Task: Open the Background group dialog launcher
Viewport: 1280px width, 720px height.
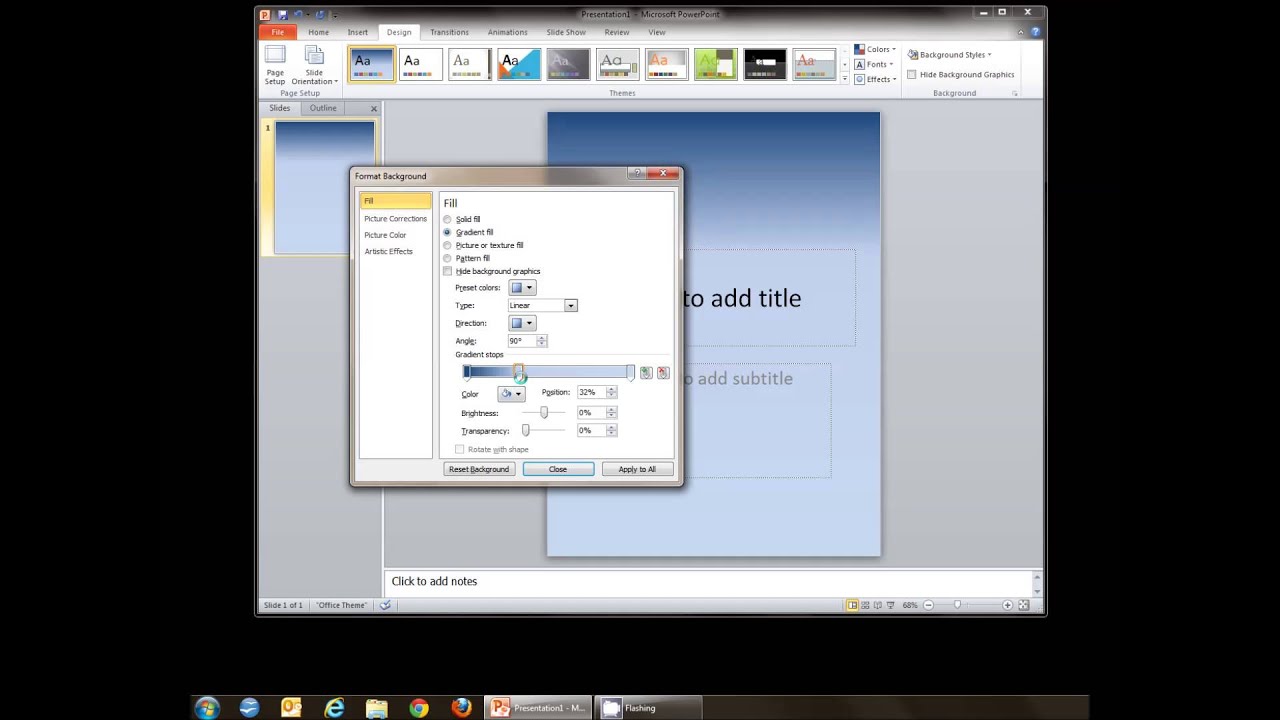Action: (x=1014, y=93)
